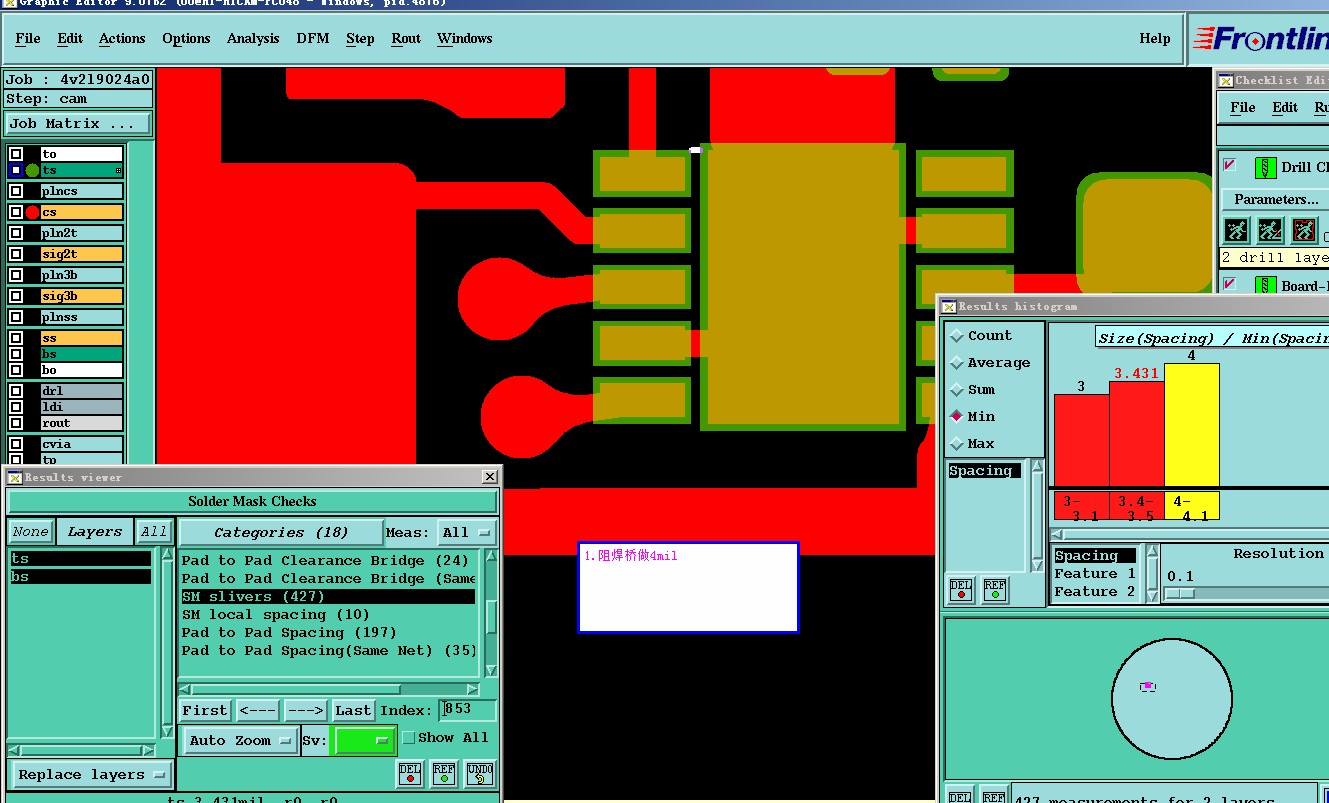This screenshot has height=803, width=1329.
Task: Click the DEL icon in Results histogram
Action: click(x=961, y=590)
